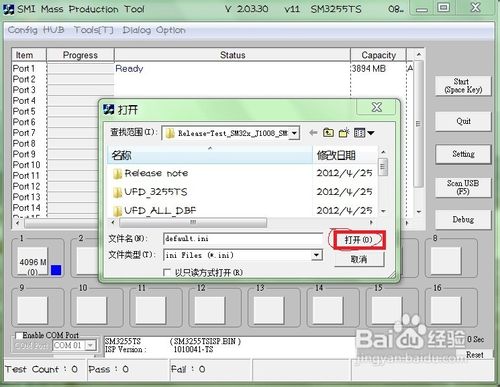Click Scan USB (F5) button
Screen dimensions: 500x387
point(463,187)
